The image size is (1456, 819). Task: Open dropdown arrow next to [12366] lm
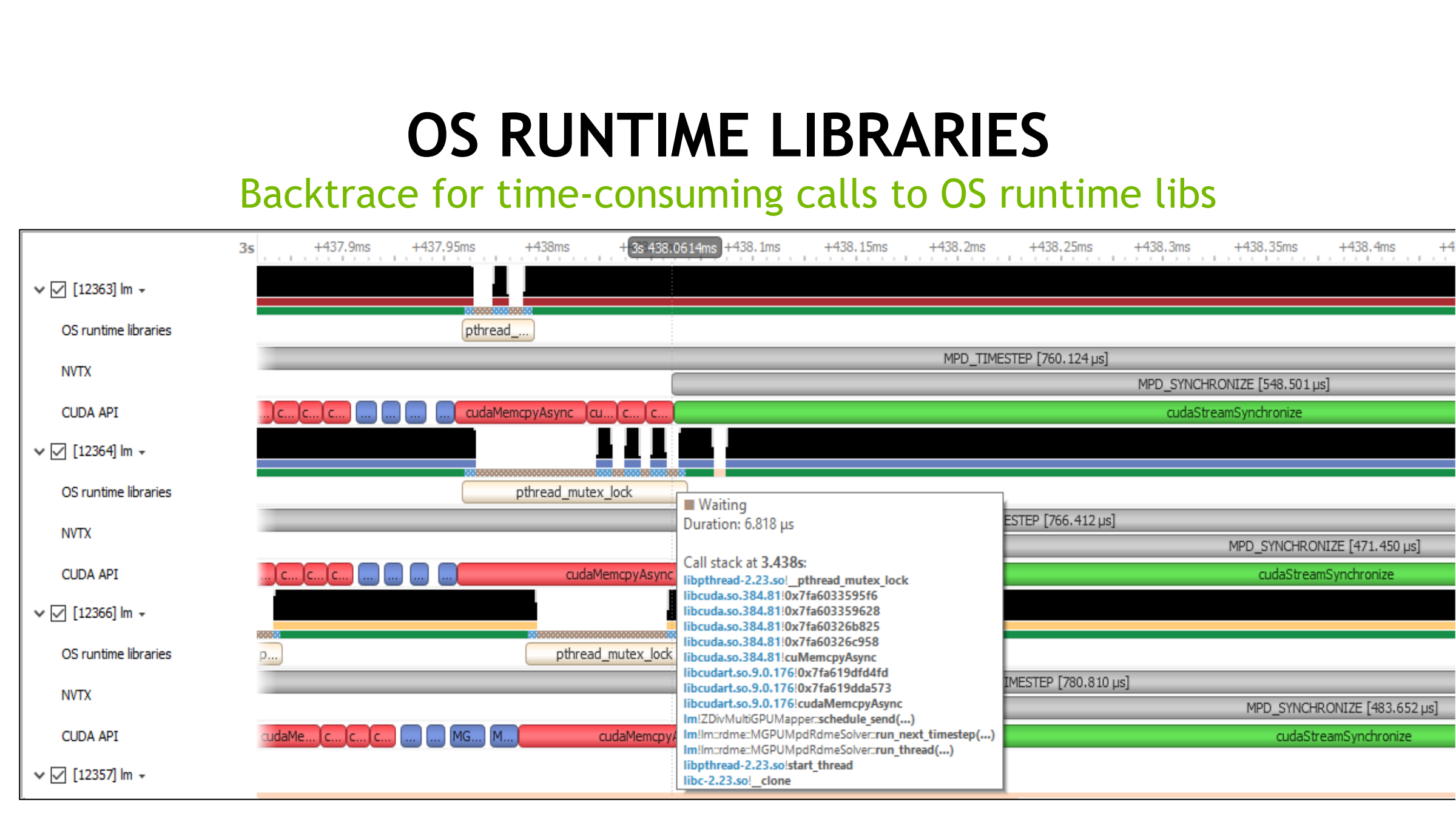pyautogui.click(x=143, y=615)
